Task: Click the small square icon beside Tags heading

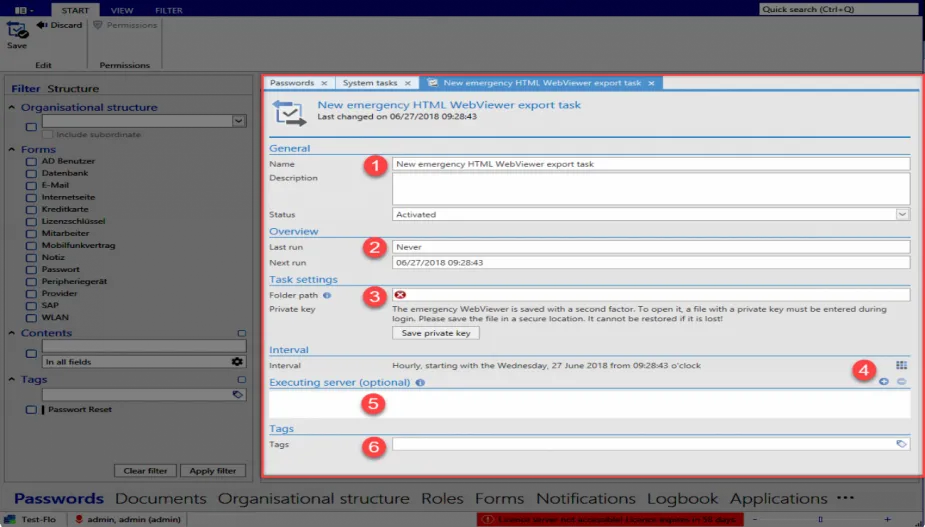Action: coord(241,379)
